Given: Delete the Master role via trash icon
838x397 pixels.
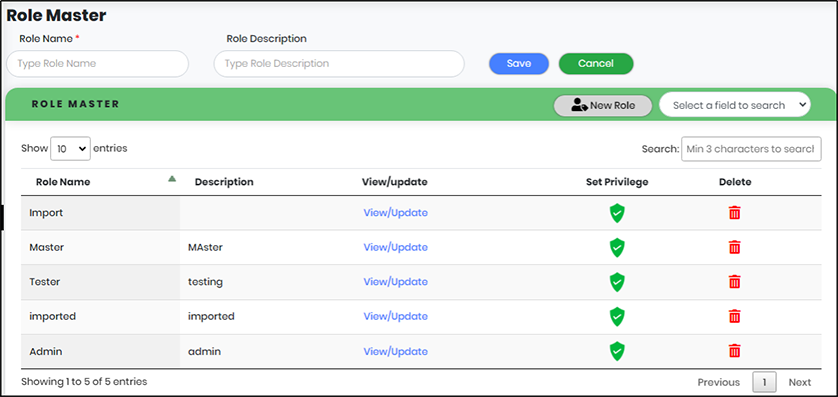Looking at the screenshot, I should (x=735, y=247).
